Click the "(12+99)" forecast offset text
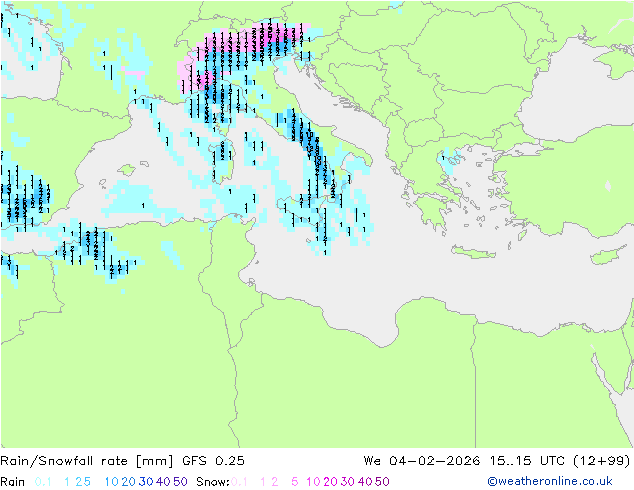This screenshot has width=634, height=490. tap(602, 461)
